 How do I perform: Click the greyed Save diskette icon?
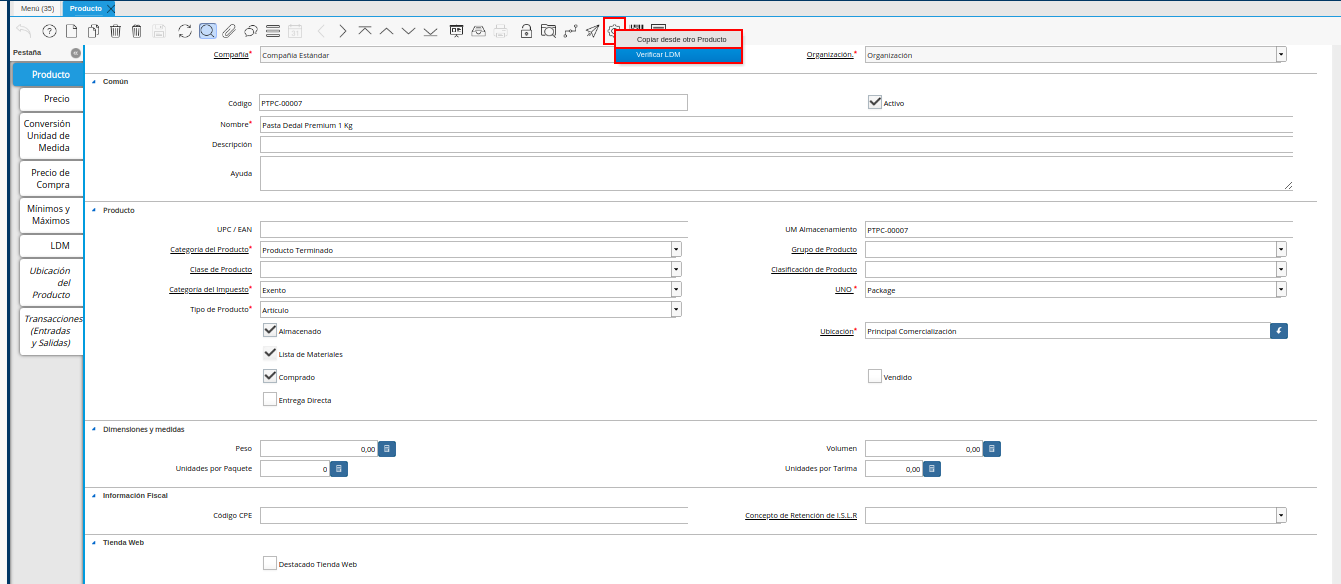[x=159, y=31]
